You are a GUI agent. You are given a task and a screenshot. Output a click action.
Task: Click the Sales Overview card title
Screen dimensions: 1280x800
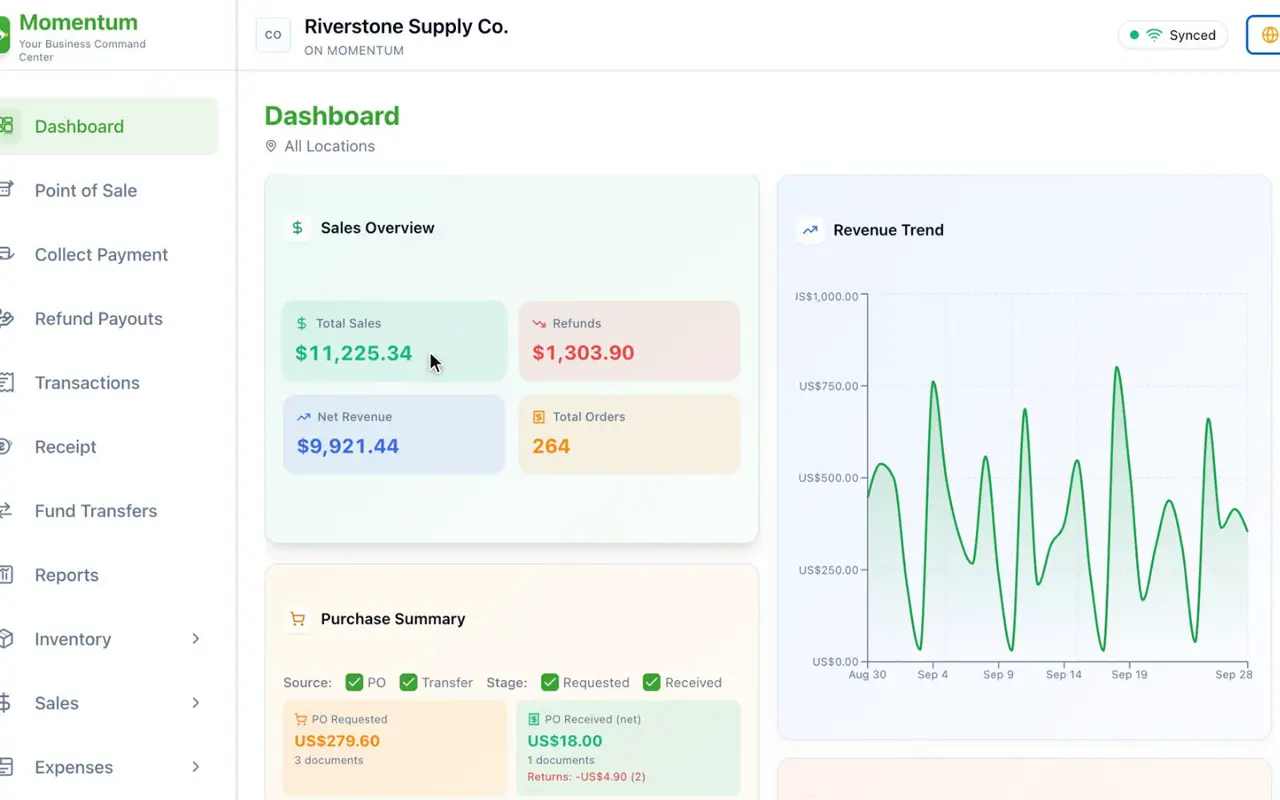coord(377,228)
